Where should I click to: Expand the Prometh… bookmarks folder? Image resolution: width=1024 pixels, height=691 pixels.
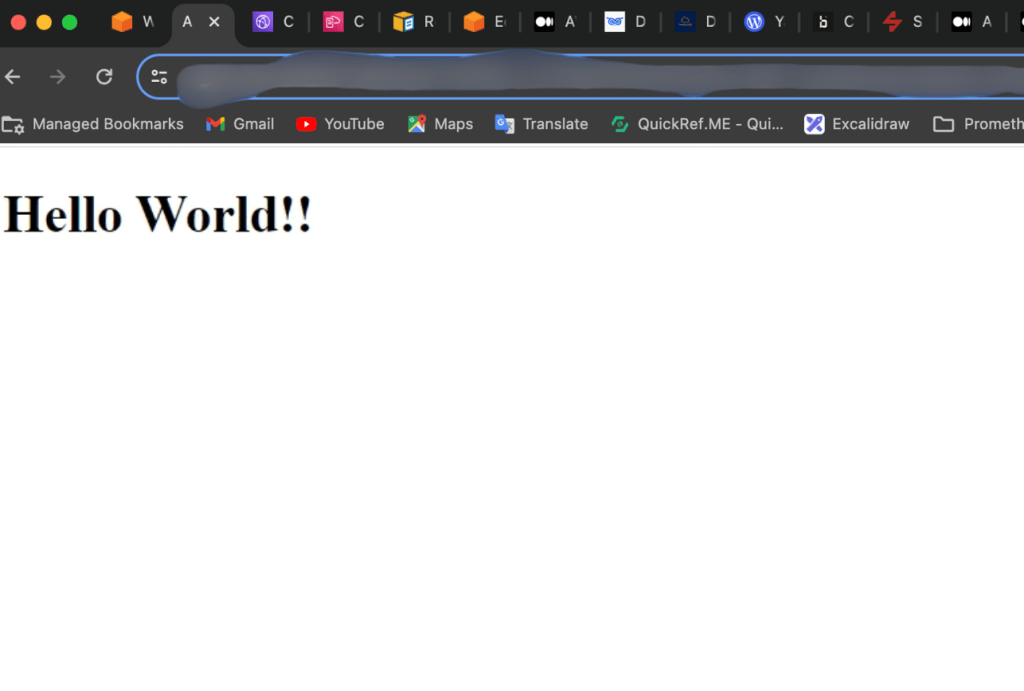point(978,124)
